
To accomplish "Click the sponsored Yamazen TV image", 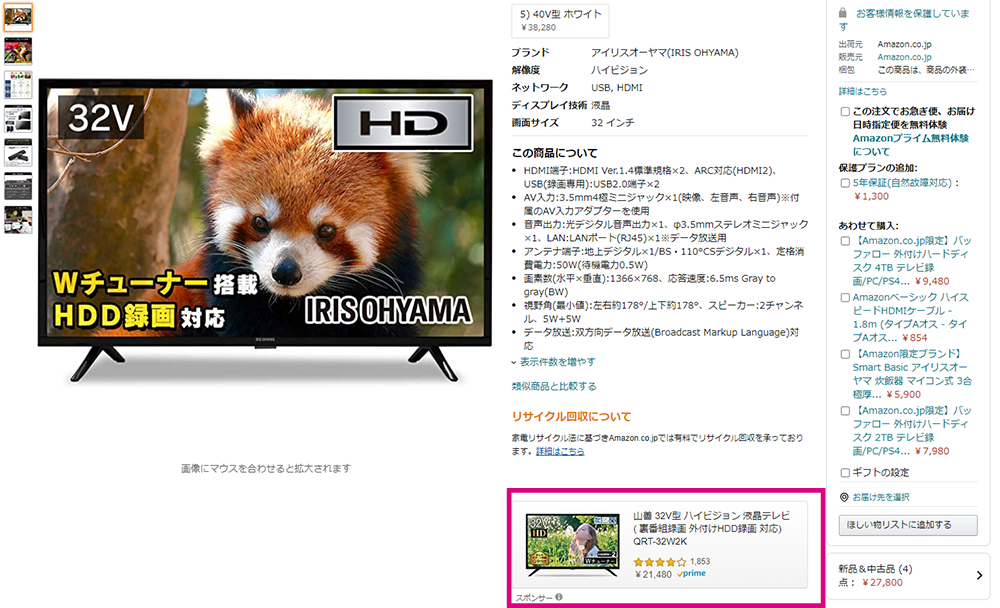I will coord(572,545).
